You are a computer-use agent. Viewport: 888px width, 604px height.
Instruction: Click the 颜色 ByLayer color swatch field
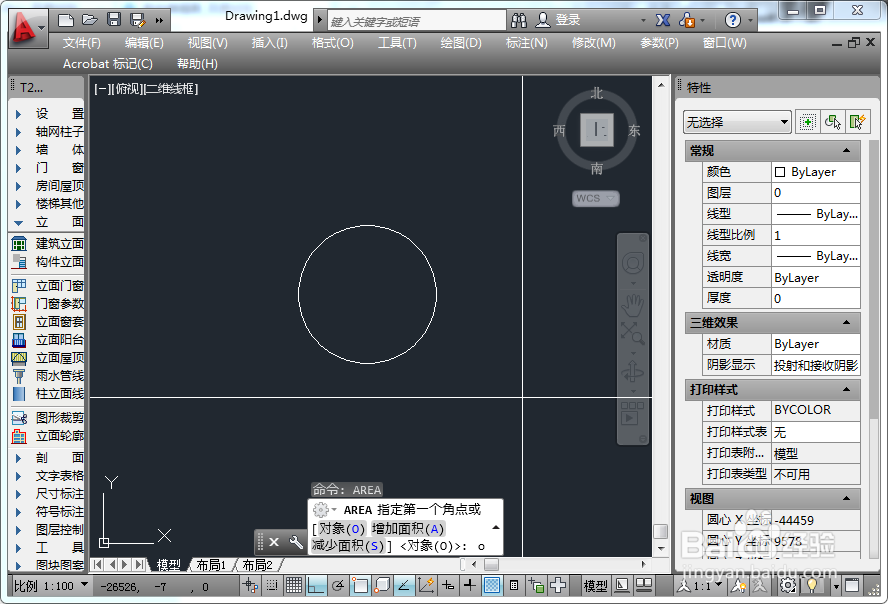pyautogui.click(x=816, y=172)
